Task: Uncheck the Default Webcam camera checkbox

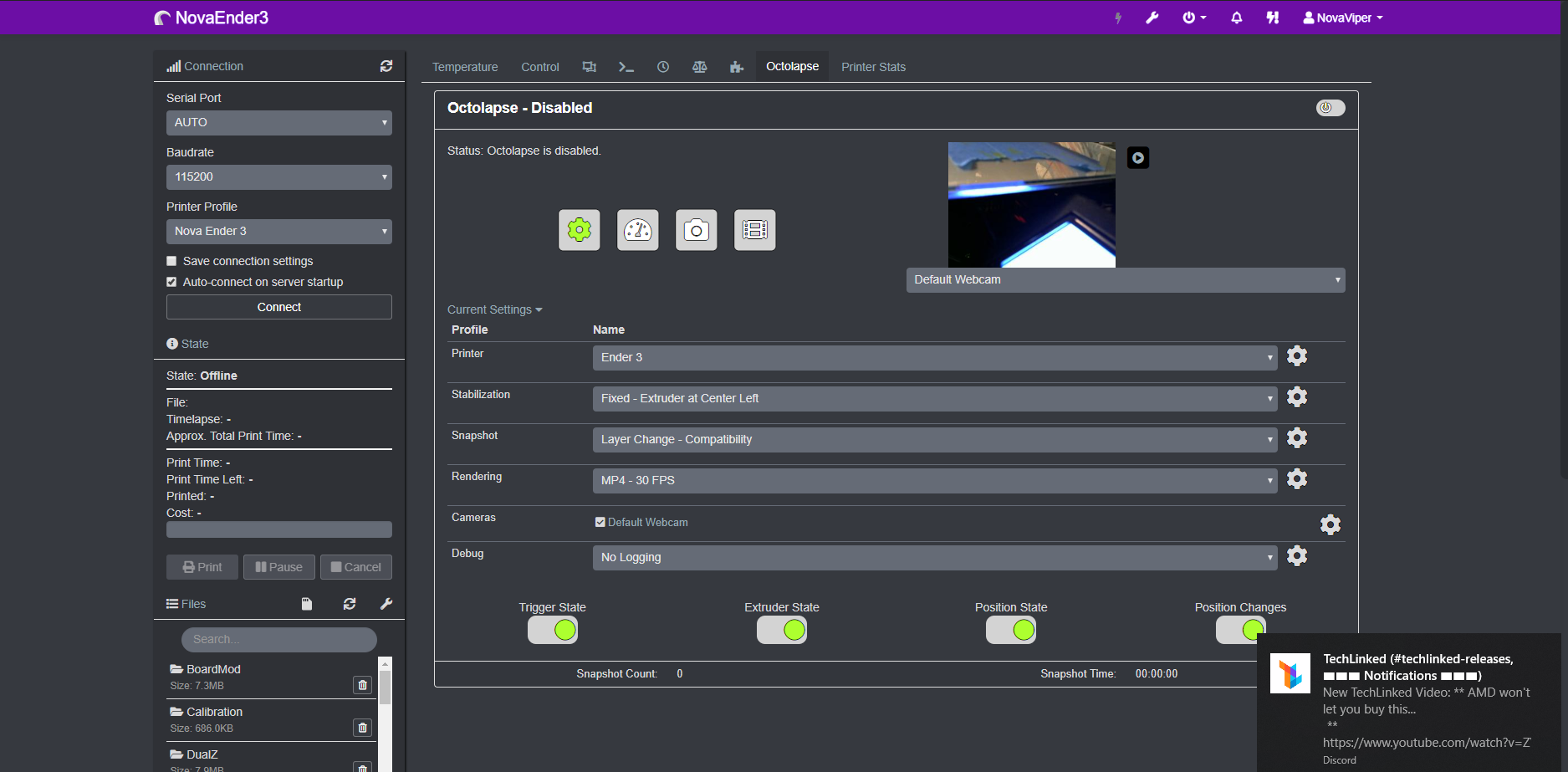Action: click(x=600, y=521)
